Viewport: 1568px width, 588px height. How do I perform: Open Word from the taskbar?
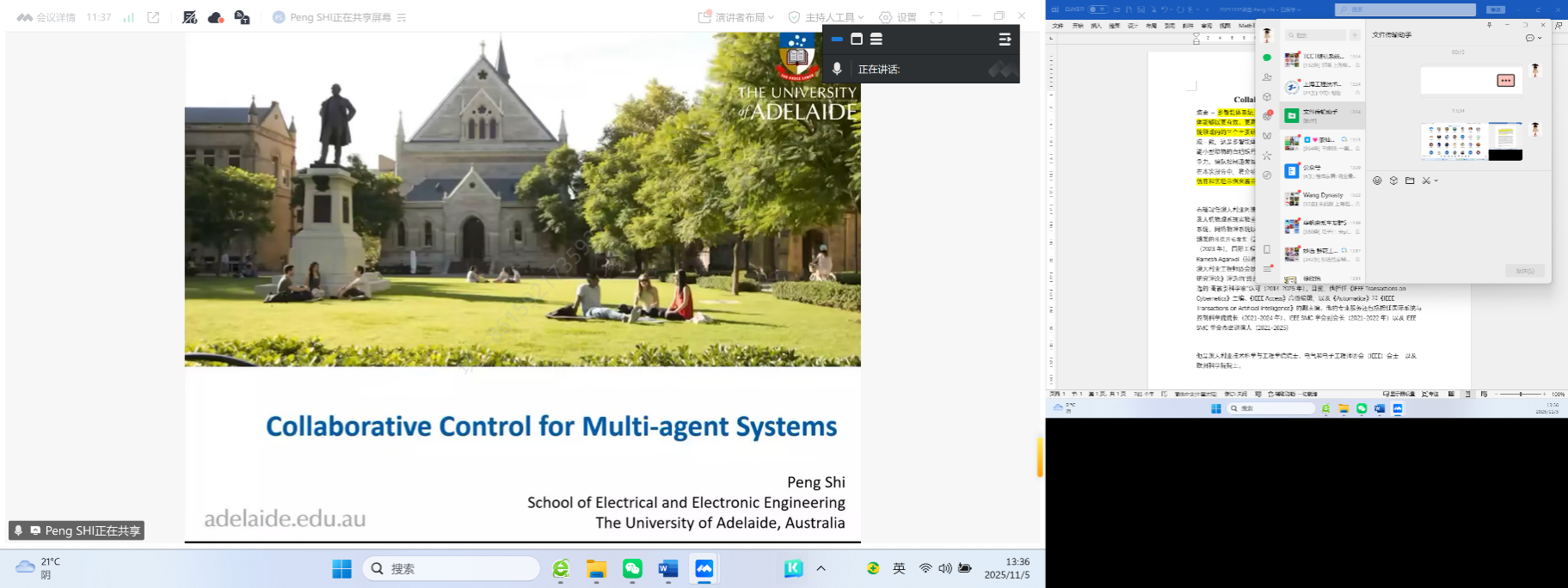(668, 568)
